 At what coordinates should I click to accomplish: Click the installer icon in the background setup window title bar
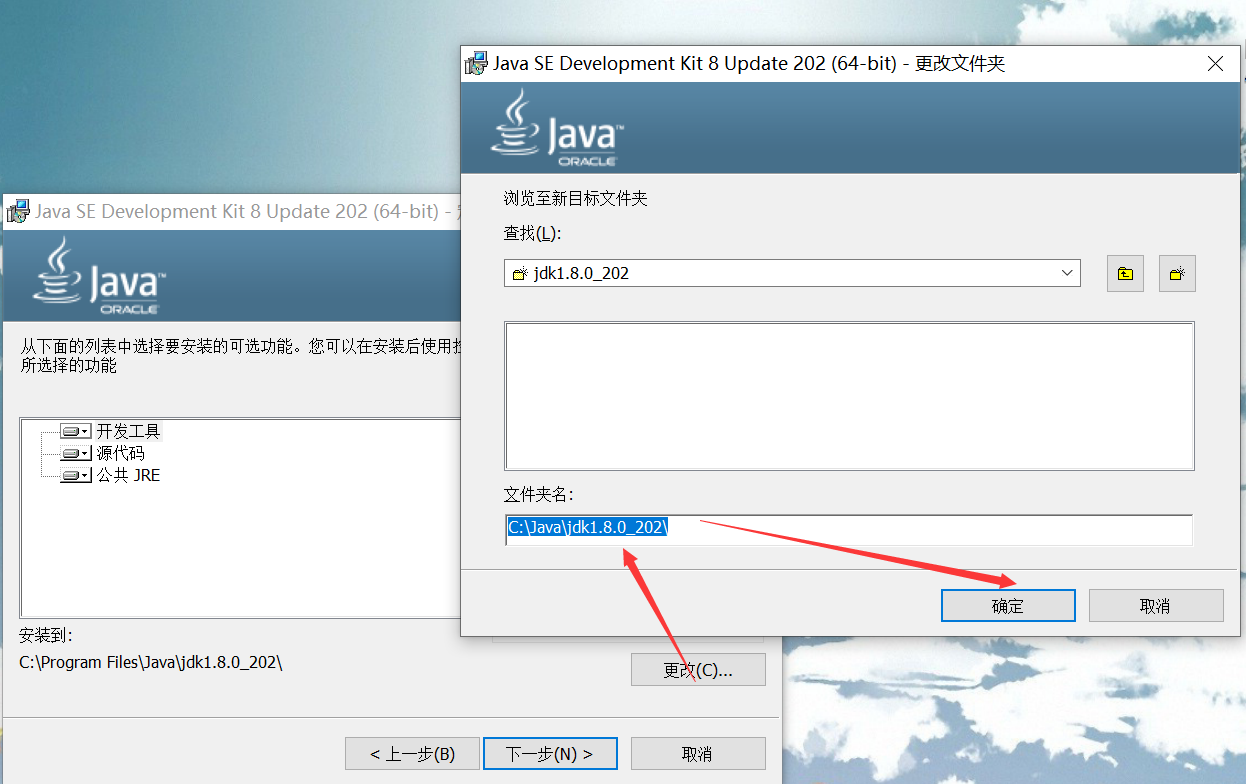[17, 211]
